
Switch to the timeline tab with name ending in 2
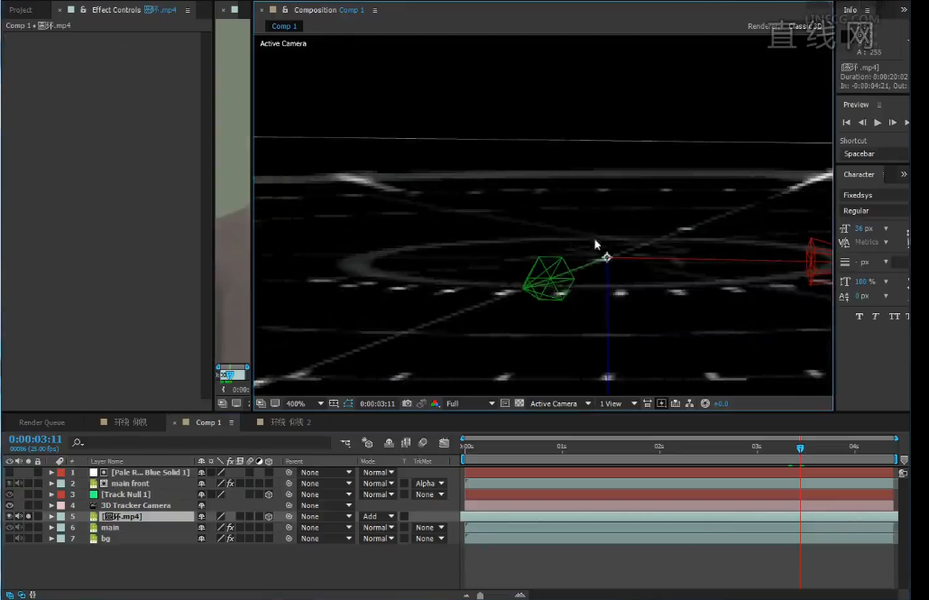pyautogui.click(x=290, y=422)
